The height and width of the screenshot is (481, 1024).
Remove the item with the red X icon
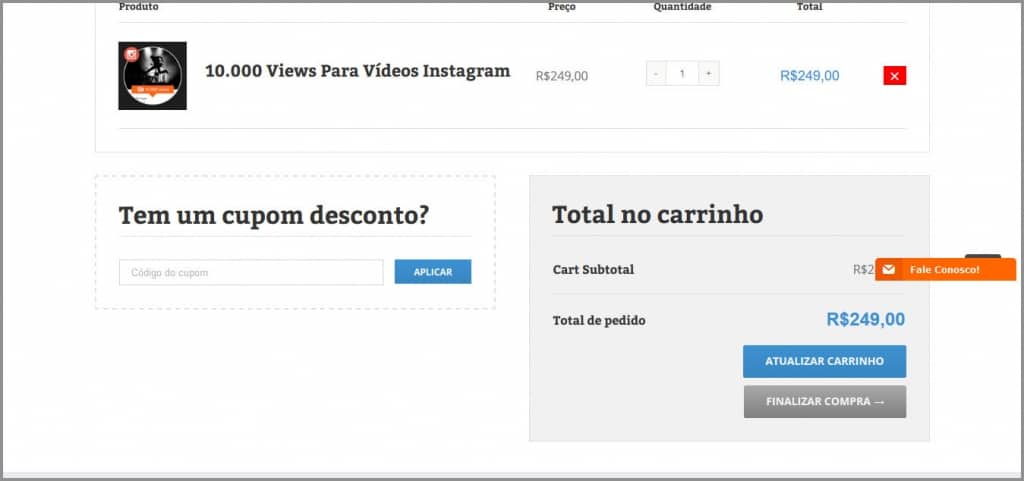click(x=894, y=76)
